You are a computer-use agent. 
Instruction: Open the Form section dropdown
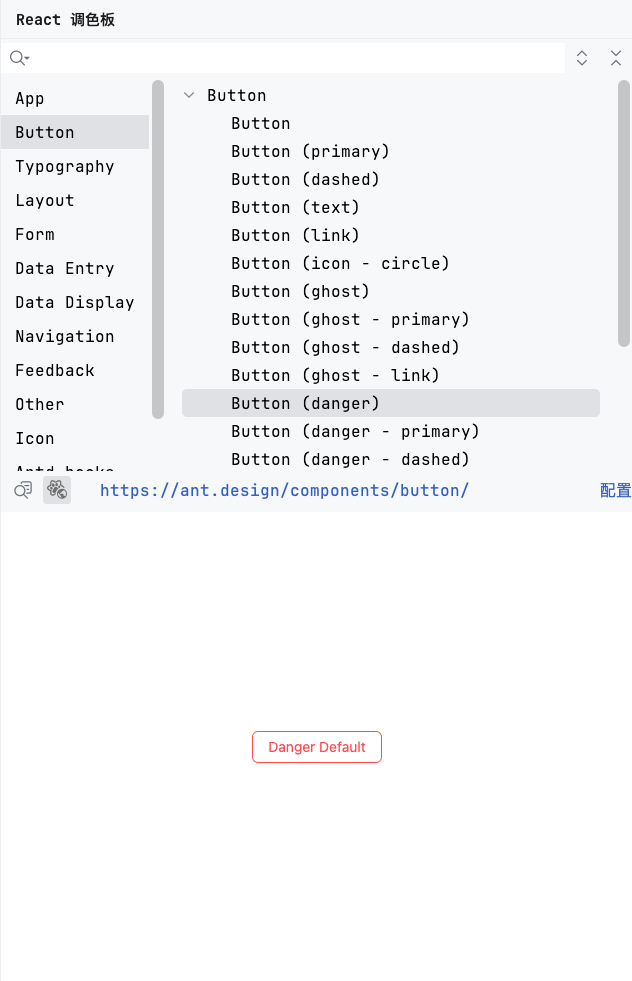tap(34, 234)
